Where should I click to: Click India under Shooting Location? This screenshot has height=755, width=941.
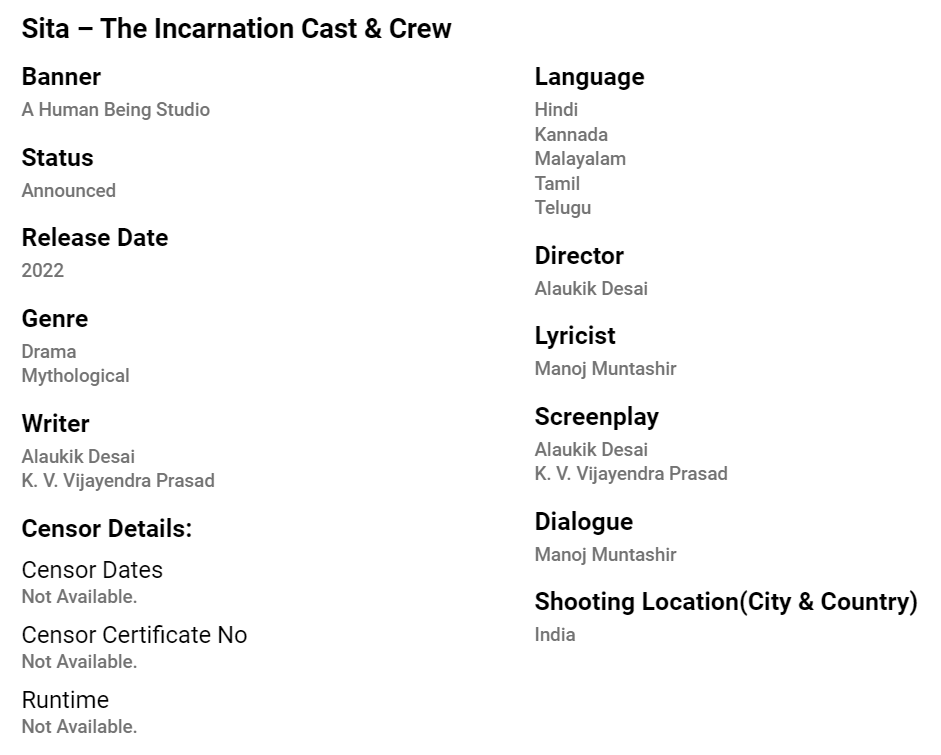click(555, 634)
